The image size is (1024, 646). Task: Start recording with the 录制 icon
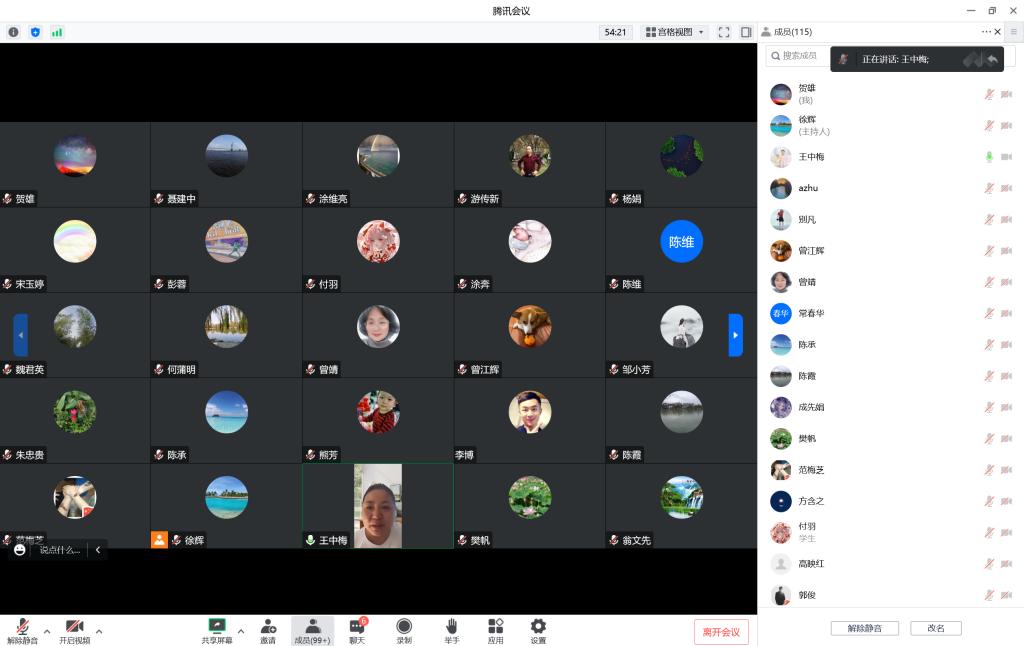(x=404, y=627)
